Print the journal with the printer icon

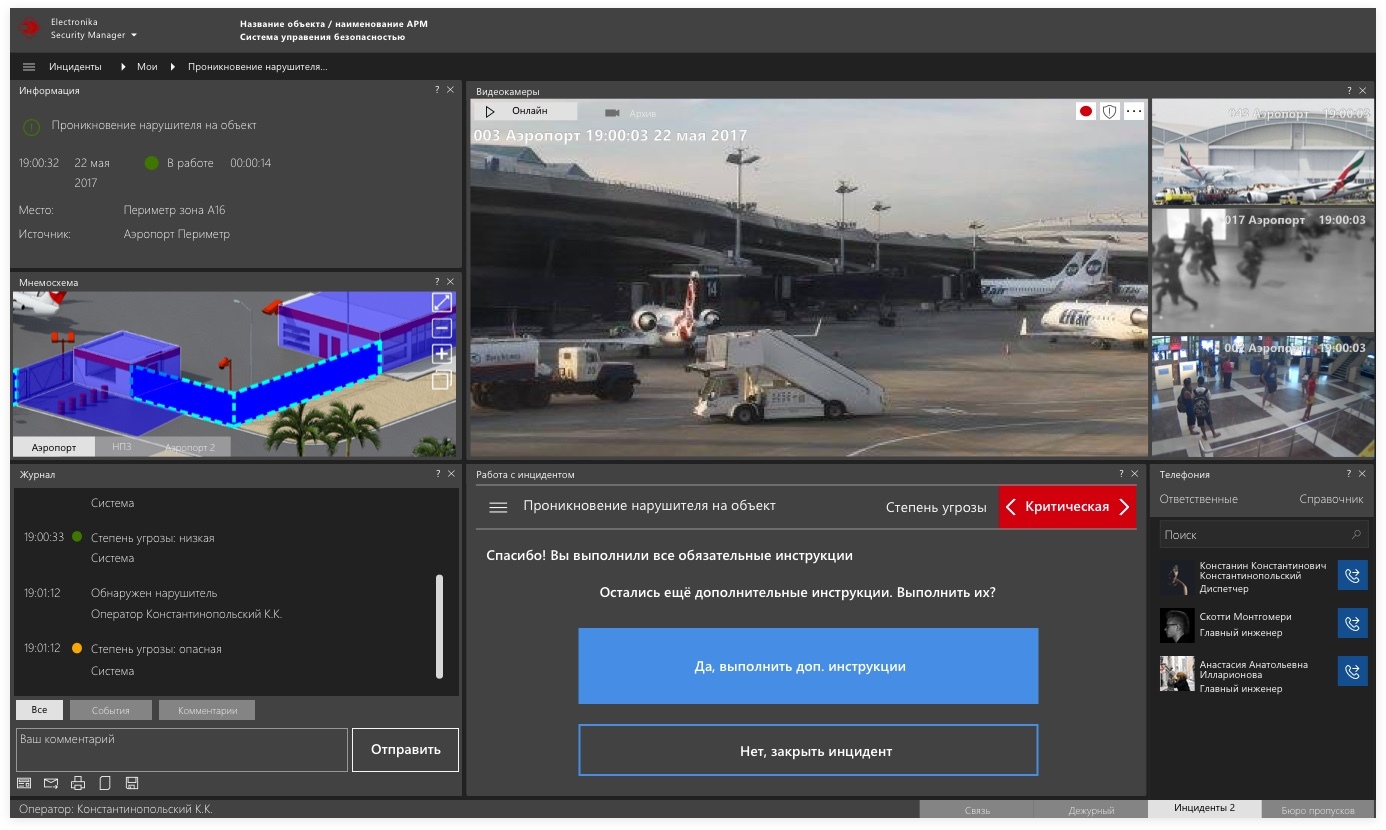(78, 783)
